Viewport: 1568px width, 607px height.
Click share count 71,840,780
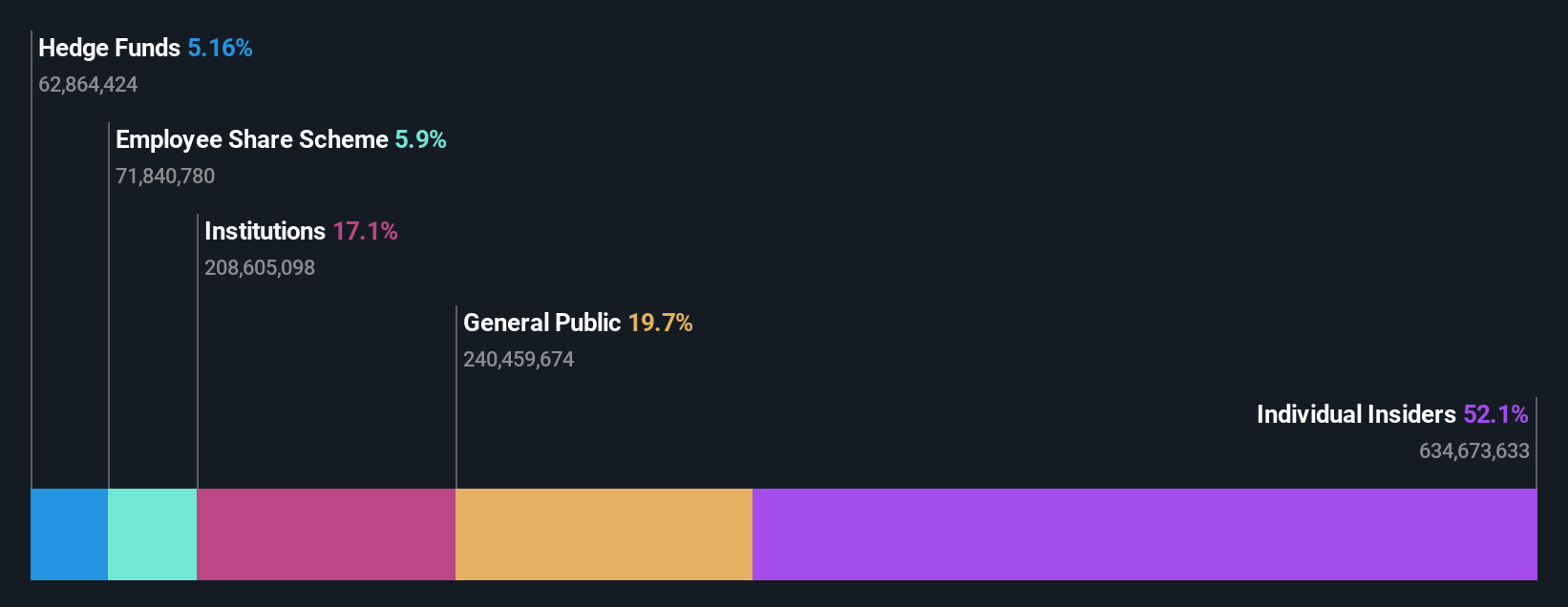click(x=165, y=177)
